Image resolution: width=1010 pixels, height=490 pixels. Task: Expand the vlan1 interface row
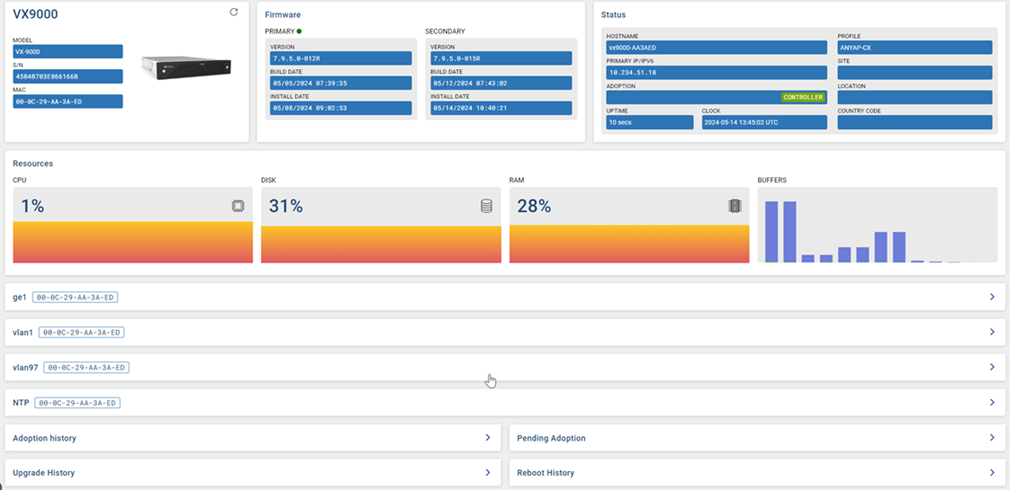click(x=991, y=332)
